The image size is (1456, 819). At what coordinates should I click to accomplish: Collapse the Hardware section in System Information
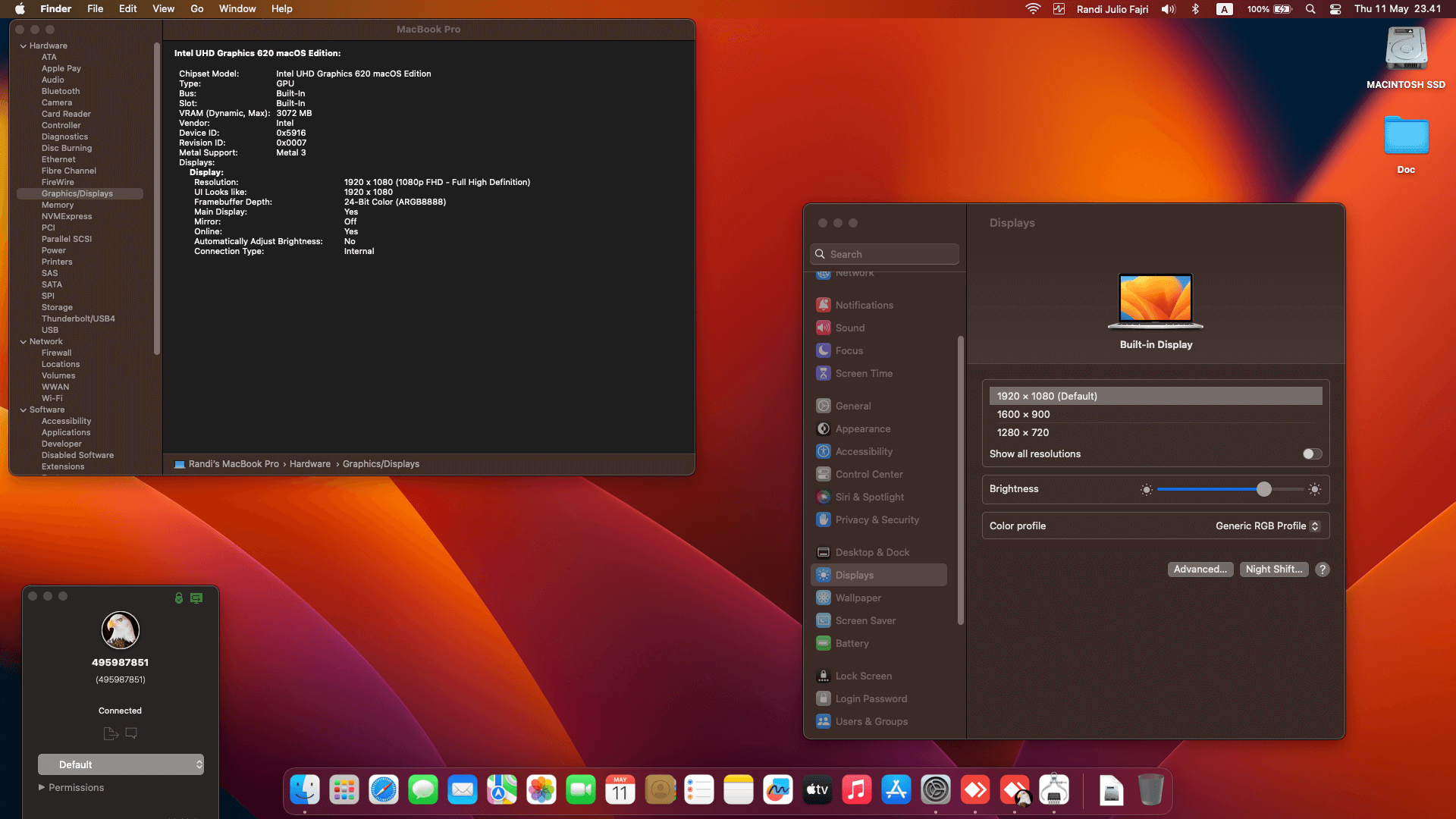coord(24,46)
